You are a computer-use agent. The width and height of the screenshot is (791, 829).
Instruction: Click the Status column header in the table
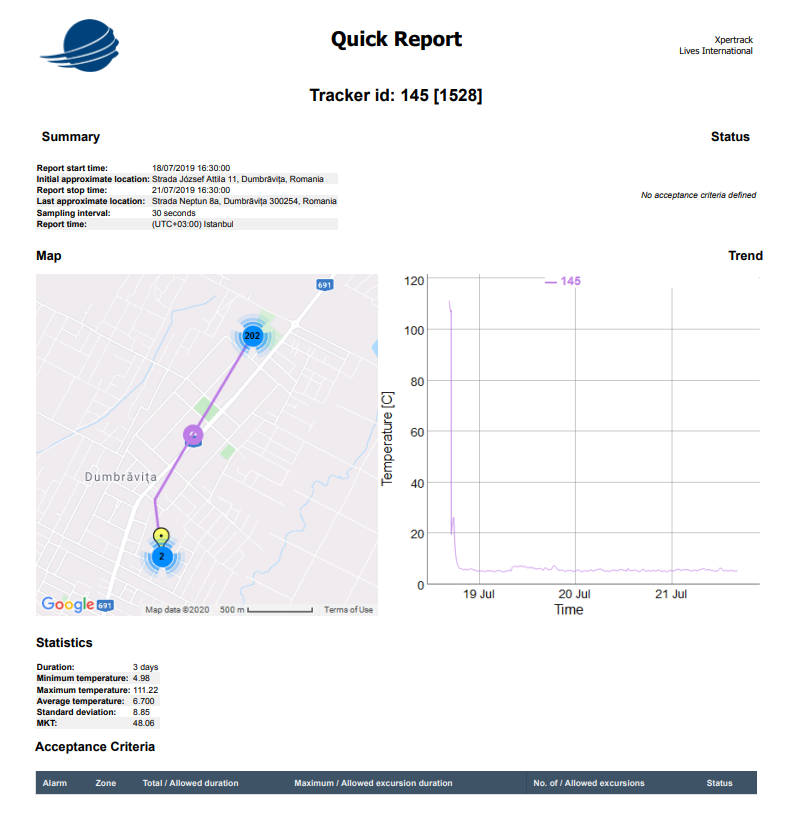click(719, 783)
